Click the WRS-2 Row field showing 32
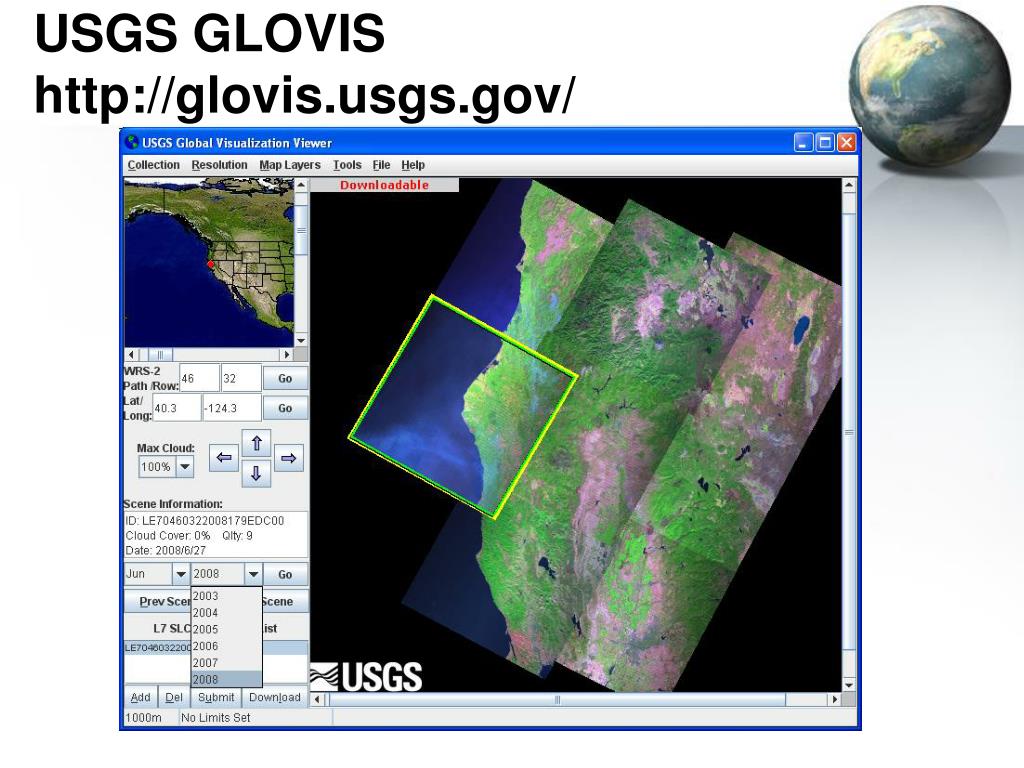The image size is (1024, 768). (241, 378)
